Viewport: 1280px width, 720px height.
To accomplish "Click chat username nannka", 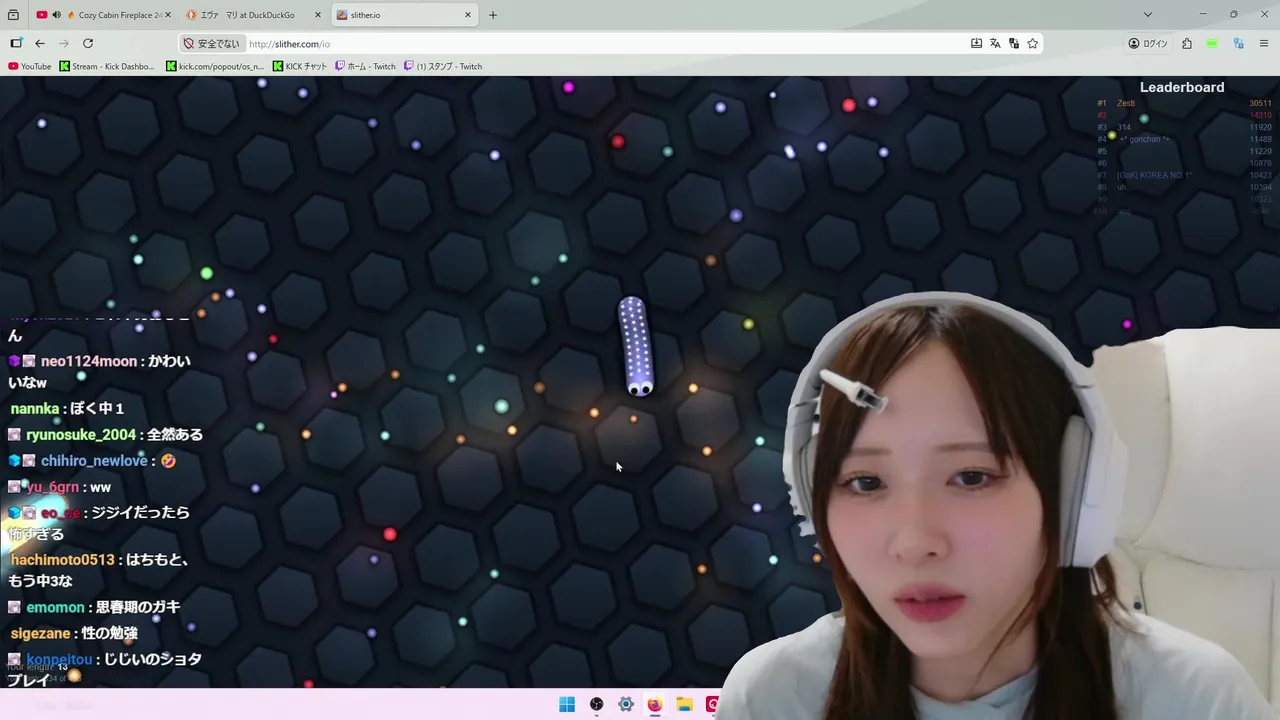I will [35, 408].
